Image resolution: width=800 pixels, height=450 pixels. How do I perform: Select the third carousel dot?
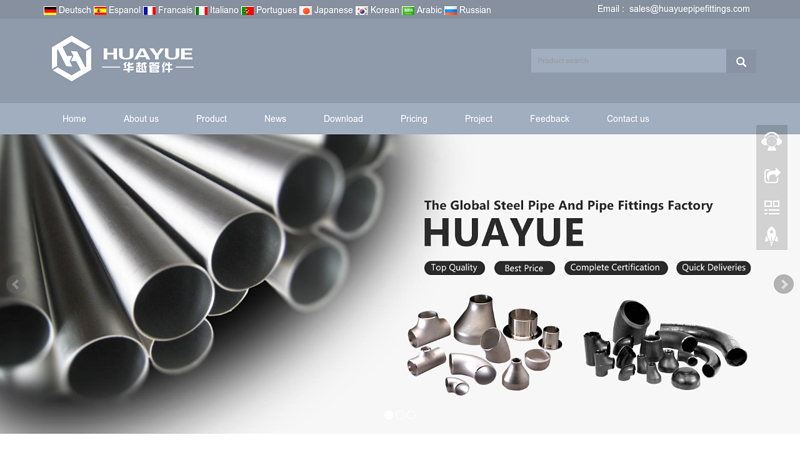tap(411, 415)
